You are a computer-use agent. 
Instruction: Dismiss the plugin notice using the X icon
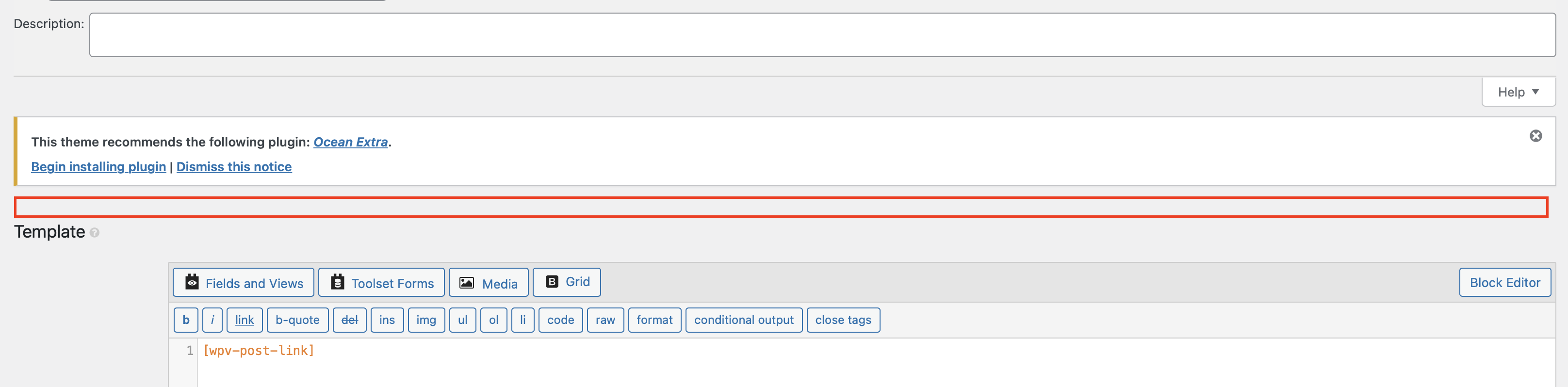(1536, 136)
